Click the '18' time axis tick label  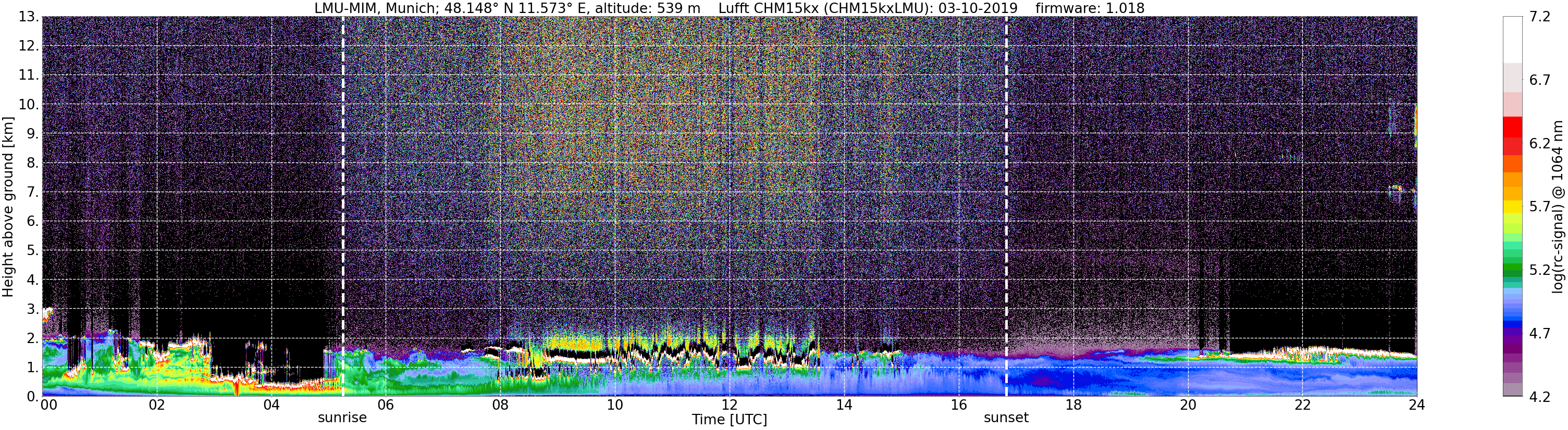[x=1073, y=405]
